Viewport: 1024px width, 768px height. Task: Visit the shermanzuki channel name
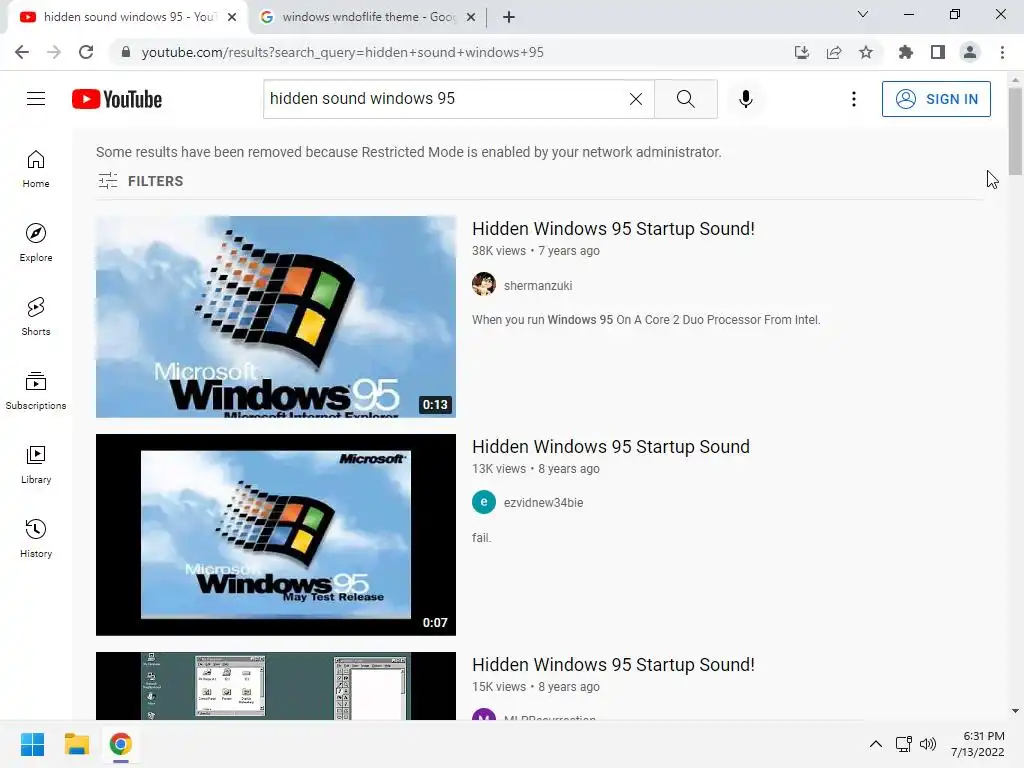[538, 285]
